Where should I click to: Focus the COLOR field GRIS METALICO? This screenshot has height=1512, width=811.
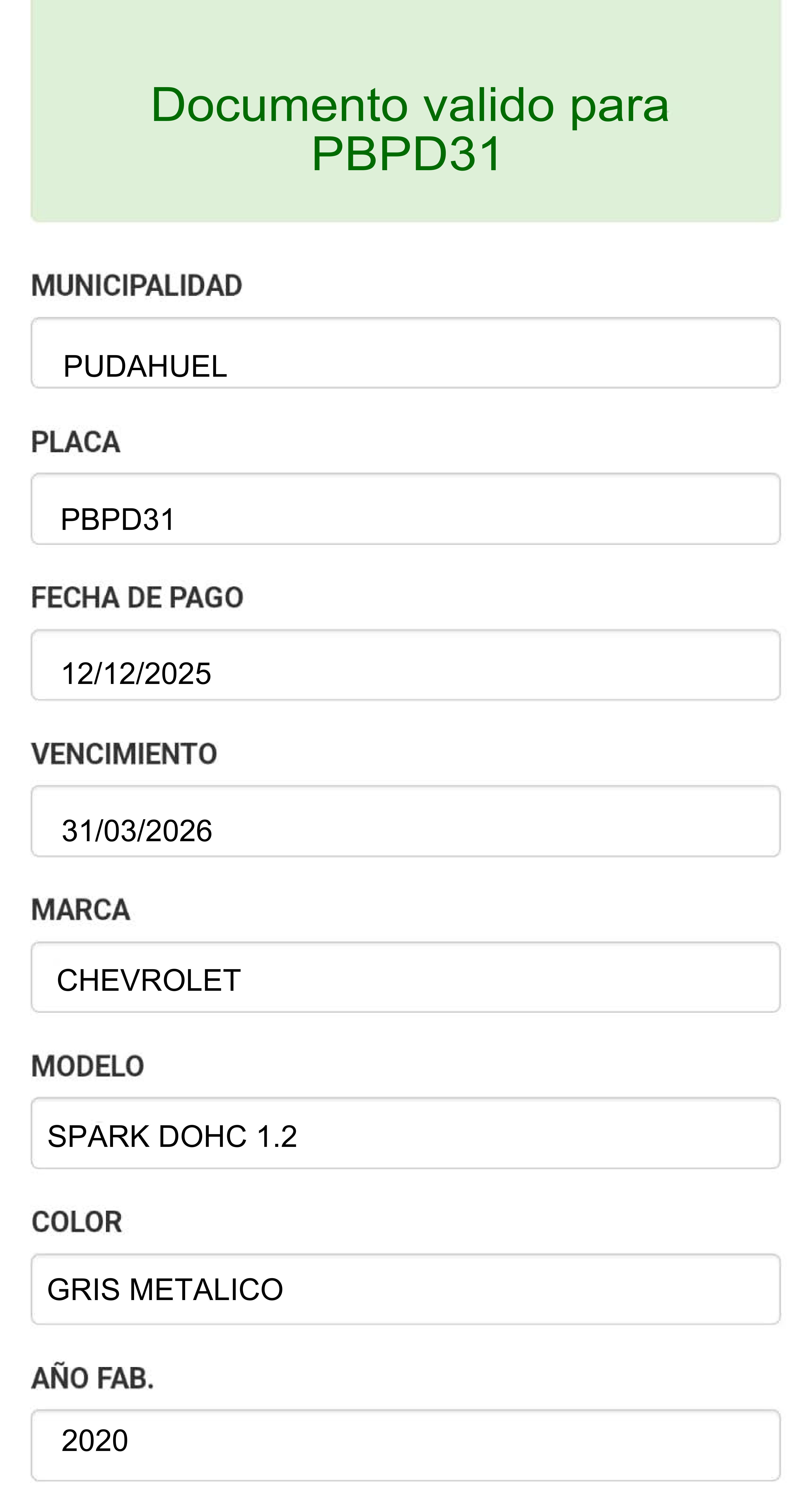tap(406, 1290)
